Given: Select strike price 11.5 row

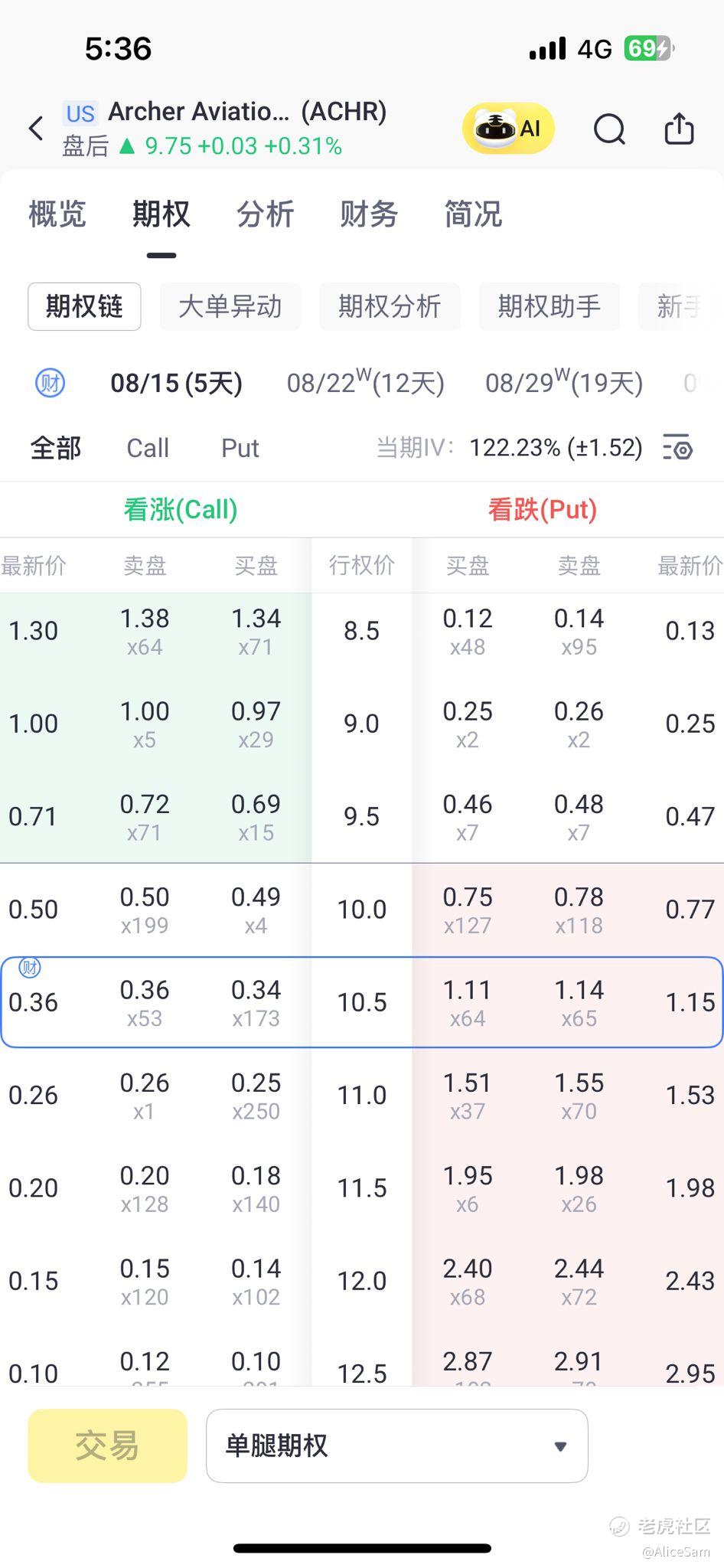Looking at the screenshot, I should coord(362,1188).
